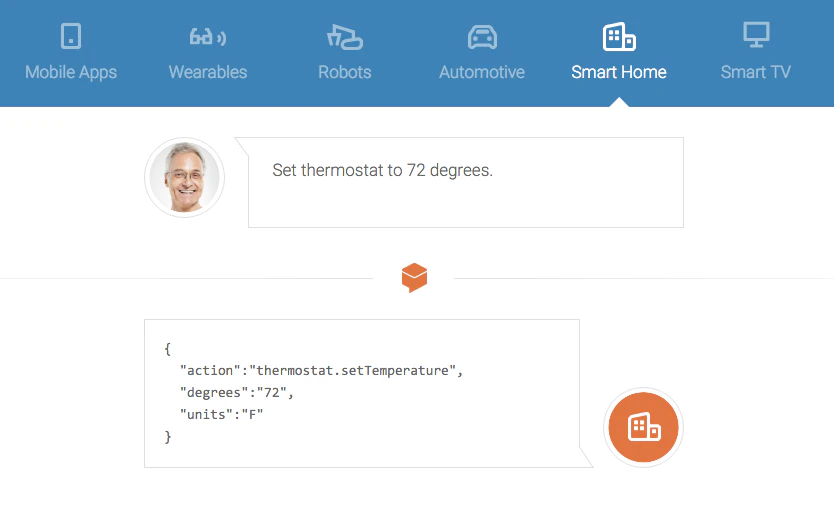The image size is (834, 525).
Task: Open the Robots tab label
Action: point(345,72)
